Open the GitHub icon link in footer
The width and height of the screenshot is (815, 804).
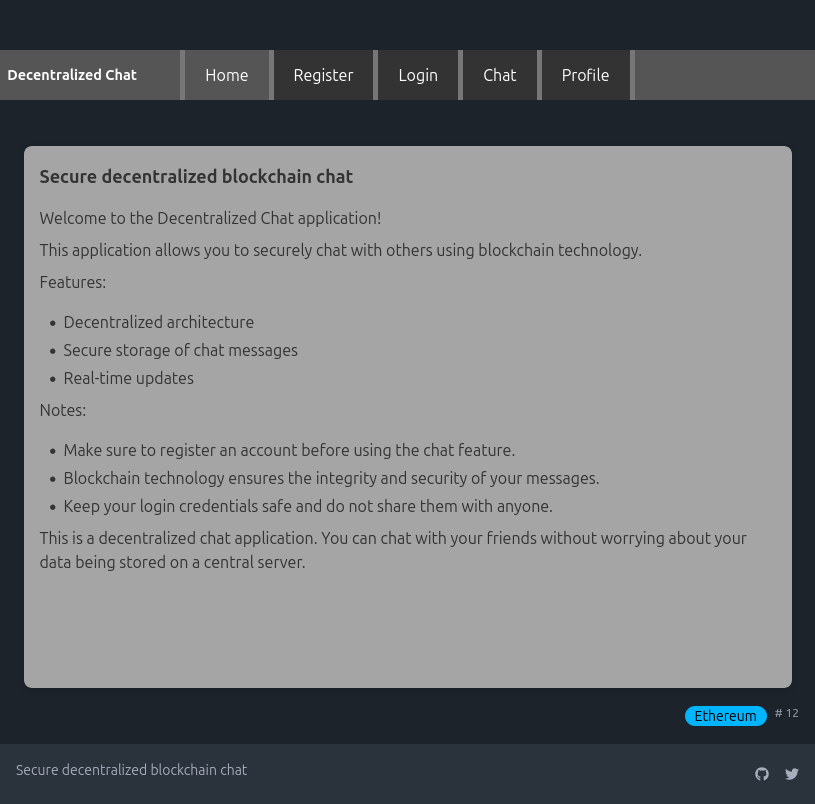click(x=762, y=774)
